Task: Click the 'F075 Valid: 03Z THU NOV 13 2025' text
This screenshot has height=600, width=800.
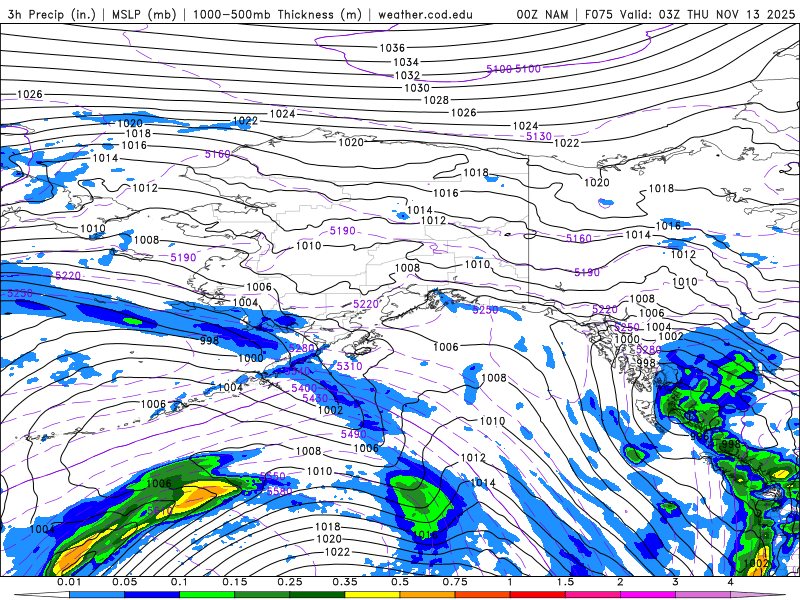Action: [690, 14]
